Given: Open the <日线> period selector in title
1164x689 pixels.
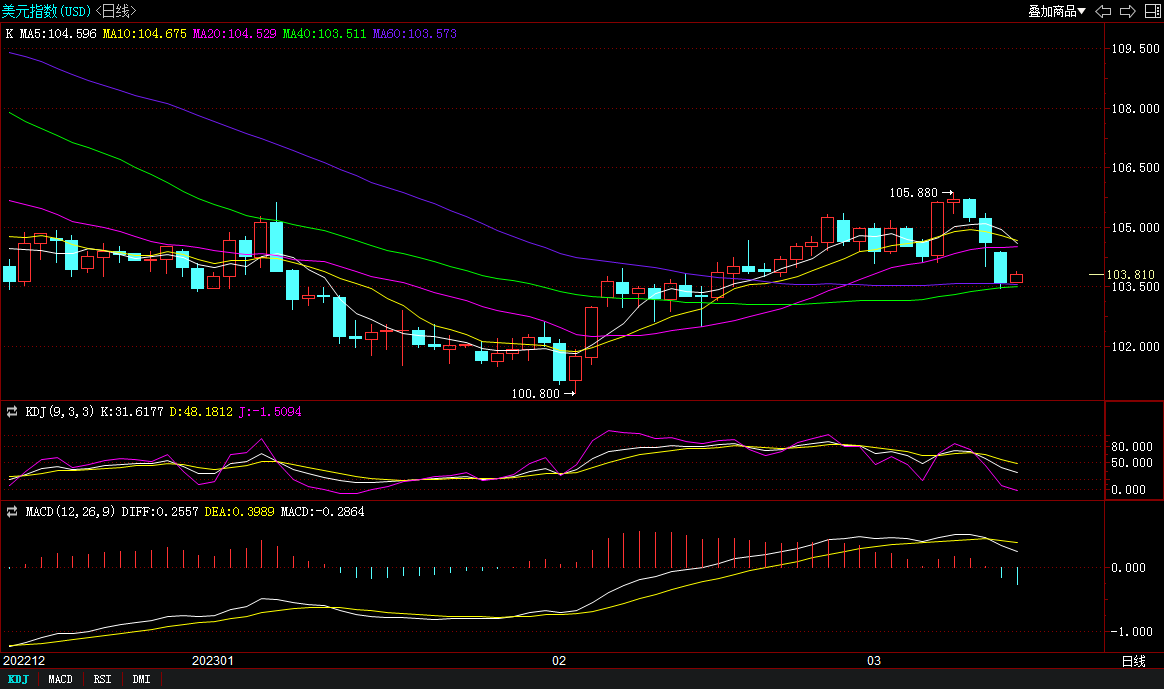Looking at the screenshot, I should click(116, 11).
